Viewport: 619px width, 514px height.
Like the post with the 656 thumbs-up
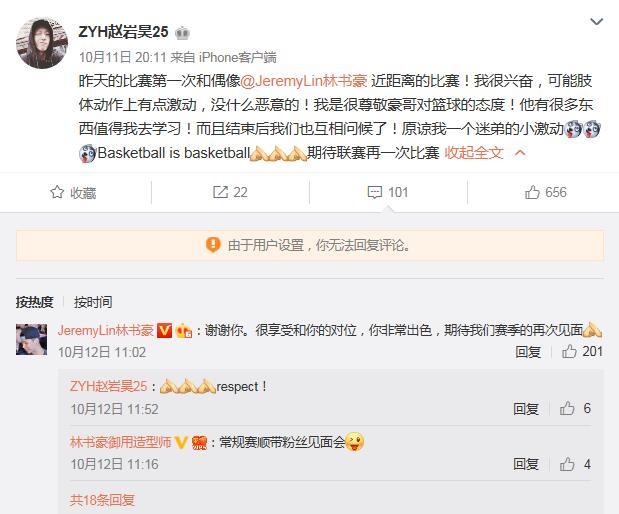(x=532, y=192)
